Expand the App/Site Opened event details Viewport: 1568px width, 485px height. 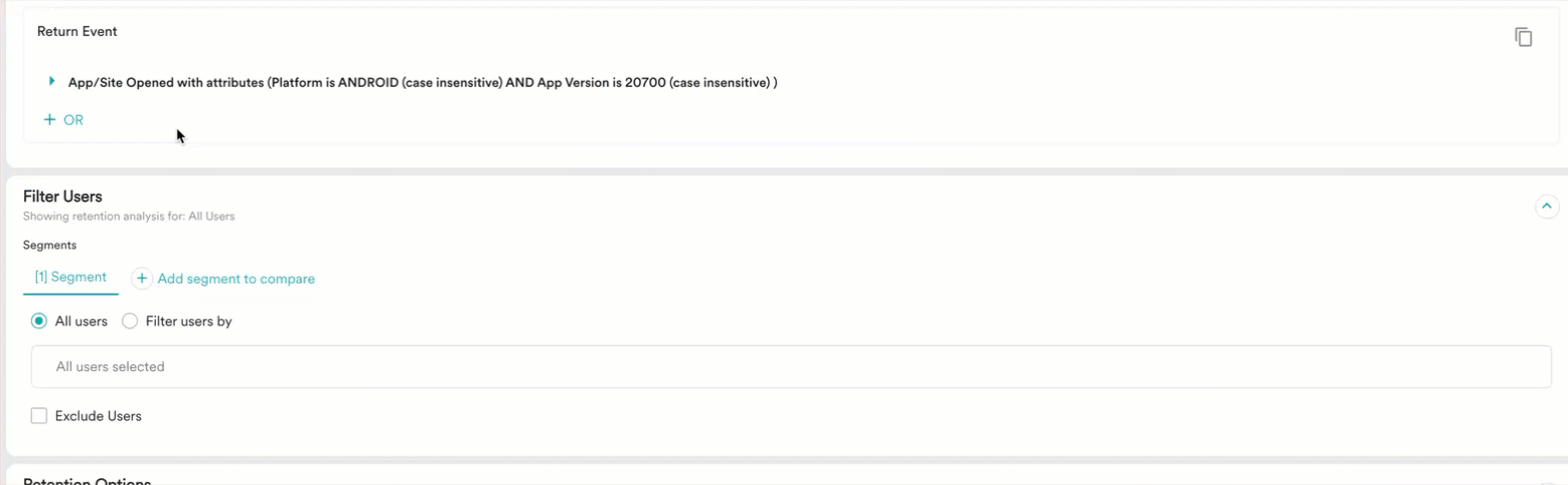pyautogui.click(x=52, y=81)
